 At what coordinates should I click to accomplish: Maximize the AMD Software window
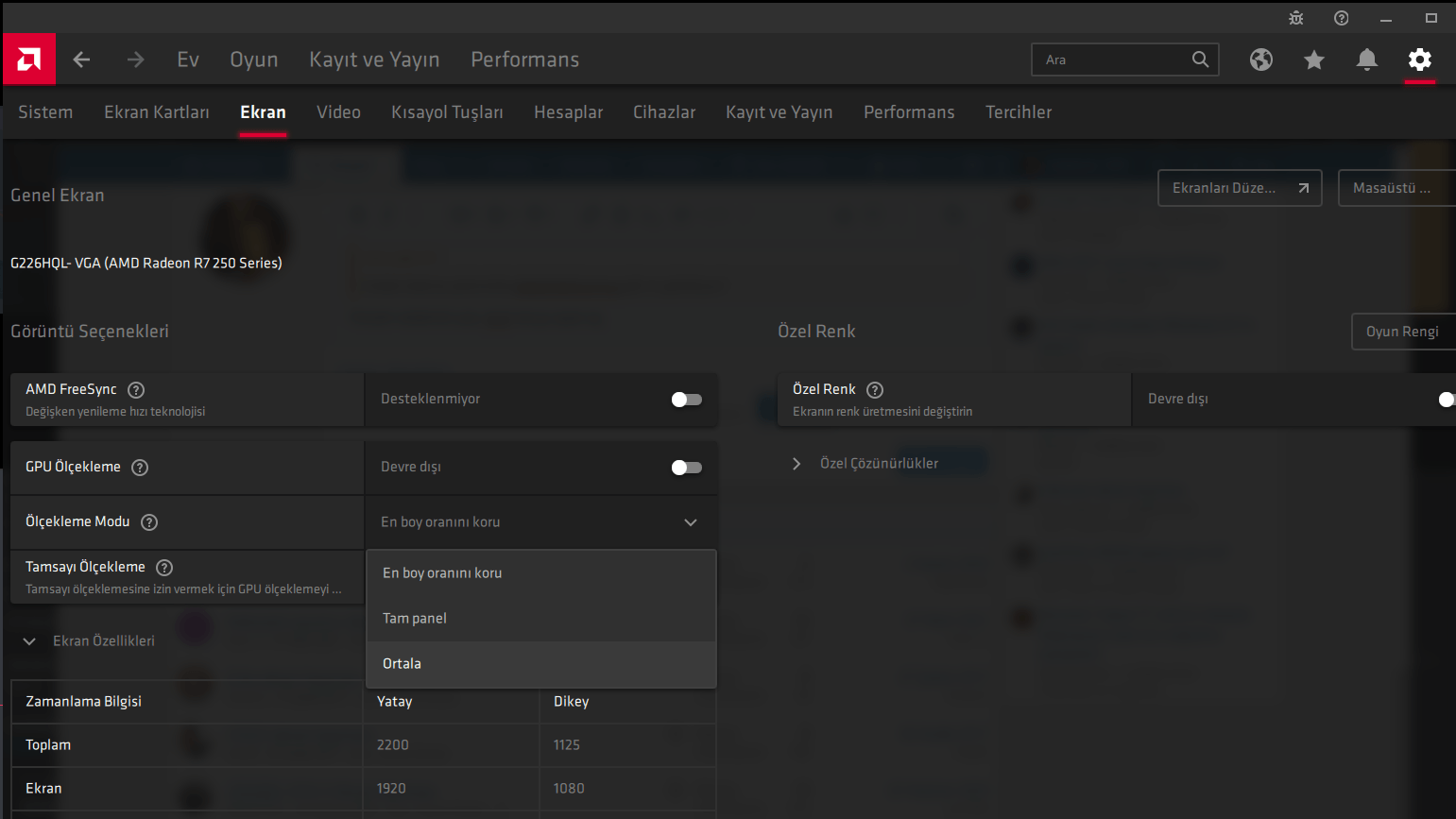tap(1431, 18)
